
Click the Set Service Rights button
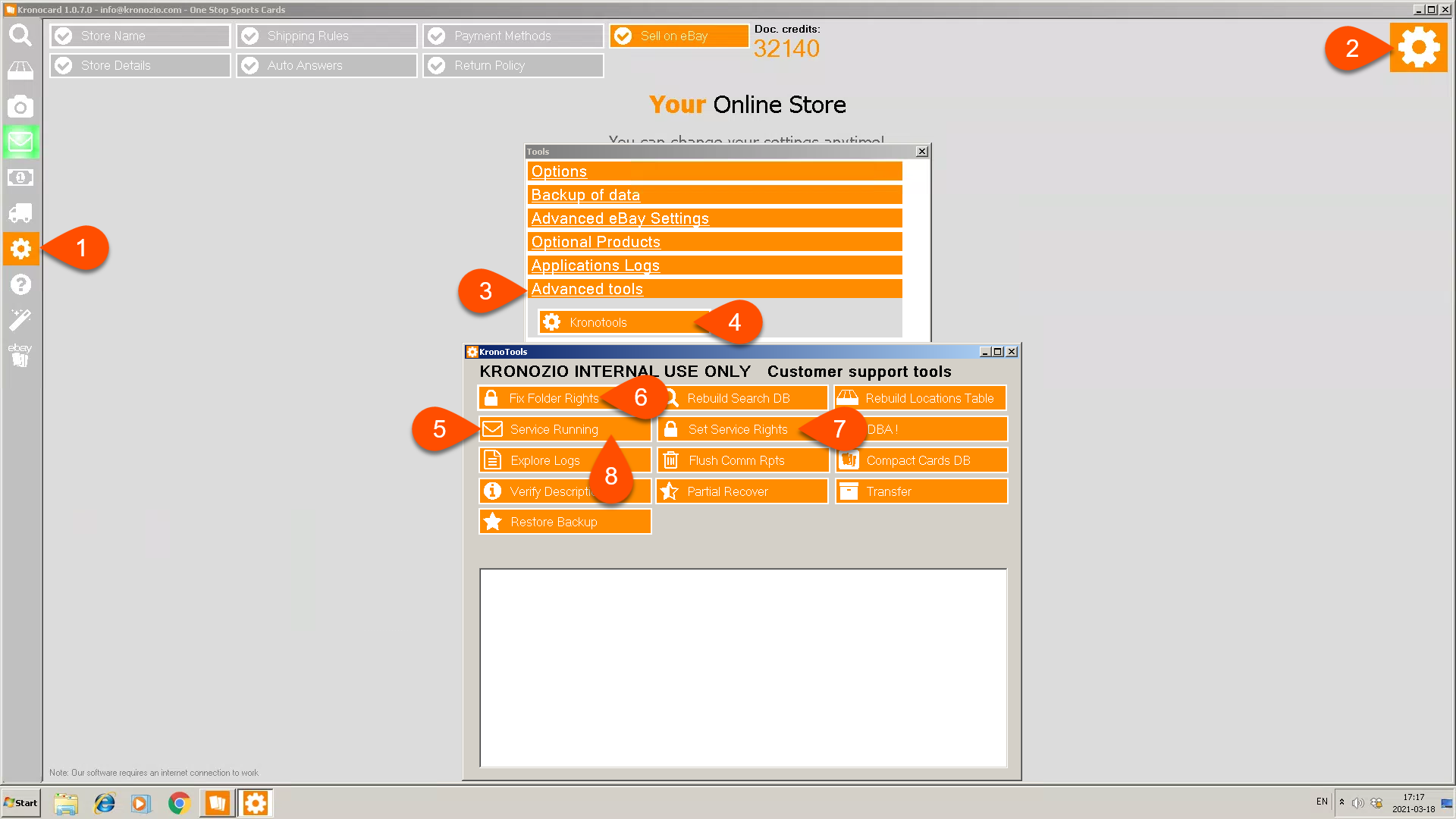pos(742,429)
